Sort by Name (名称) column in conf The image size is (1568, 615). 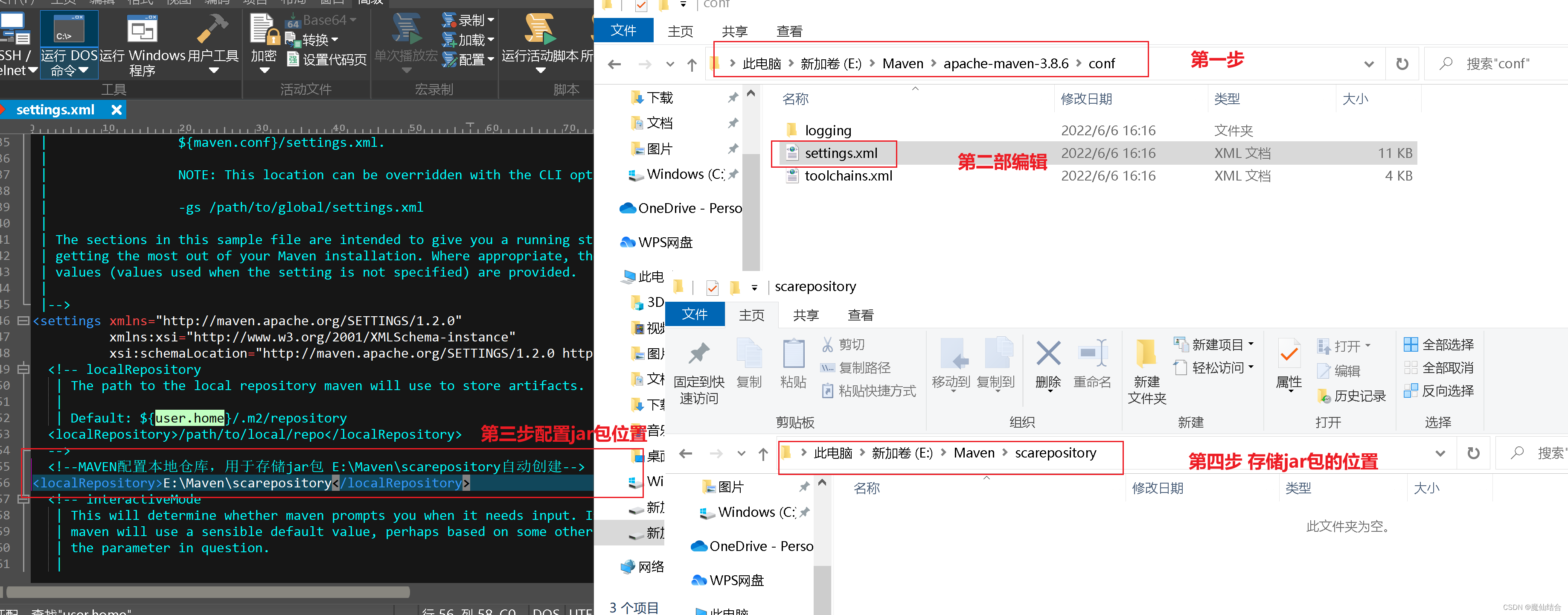(795, 99)
